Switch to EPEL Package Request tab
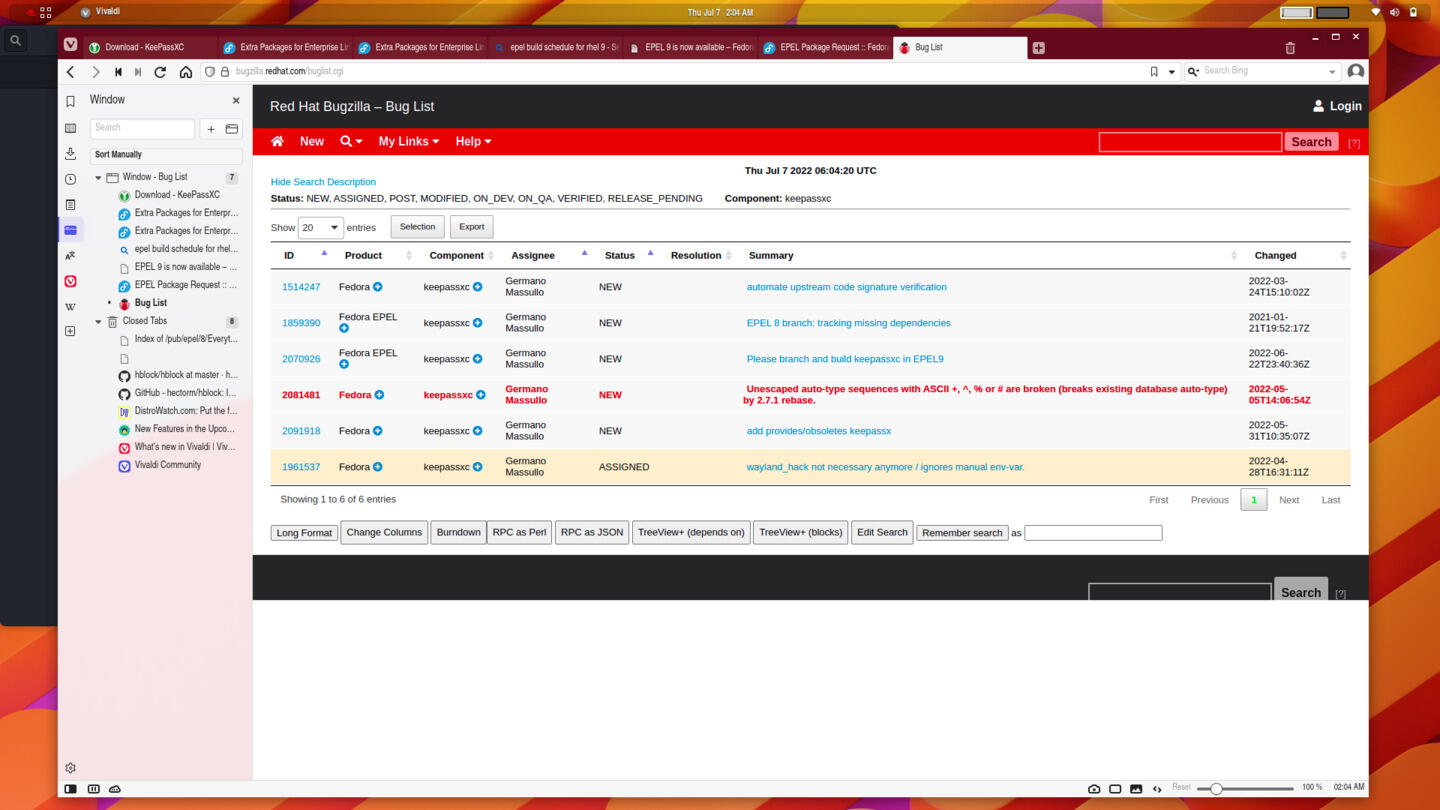The height and width of the screenshot is (810, 1440). [825, 47]
